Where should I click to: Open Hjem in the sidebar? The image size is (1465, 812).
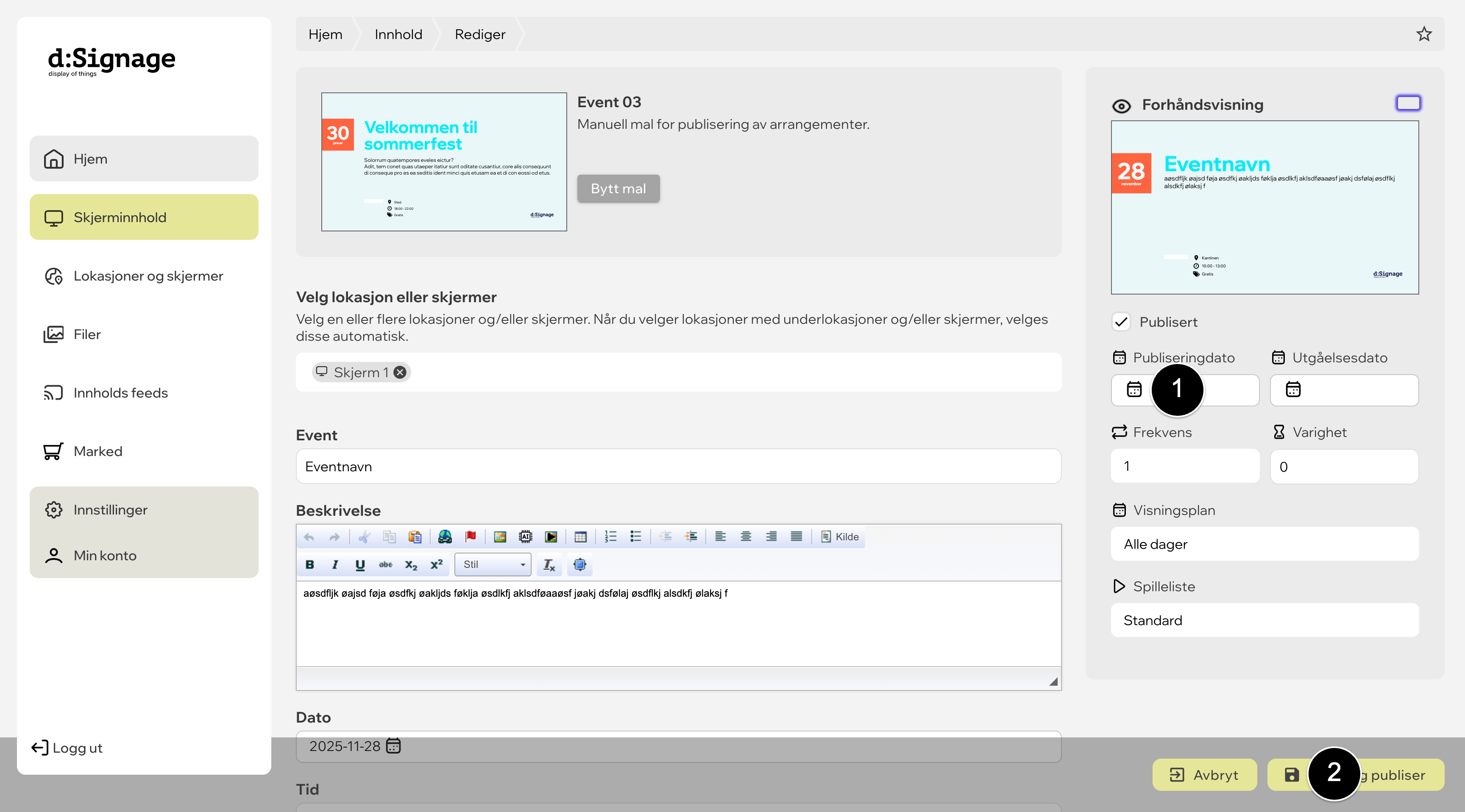[x=144, y=159]
